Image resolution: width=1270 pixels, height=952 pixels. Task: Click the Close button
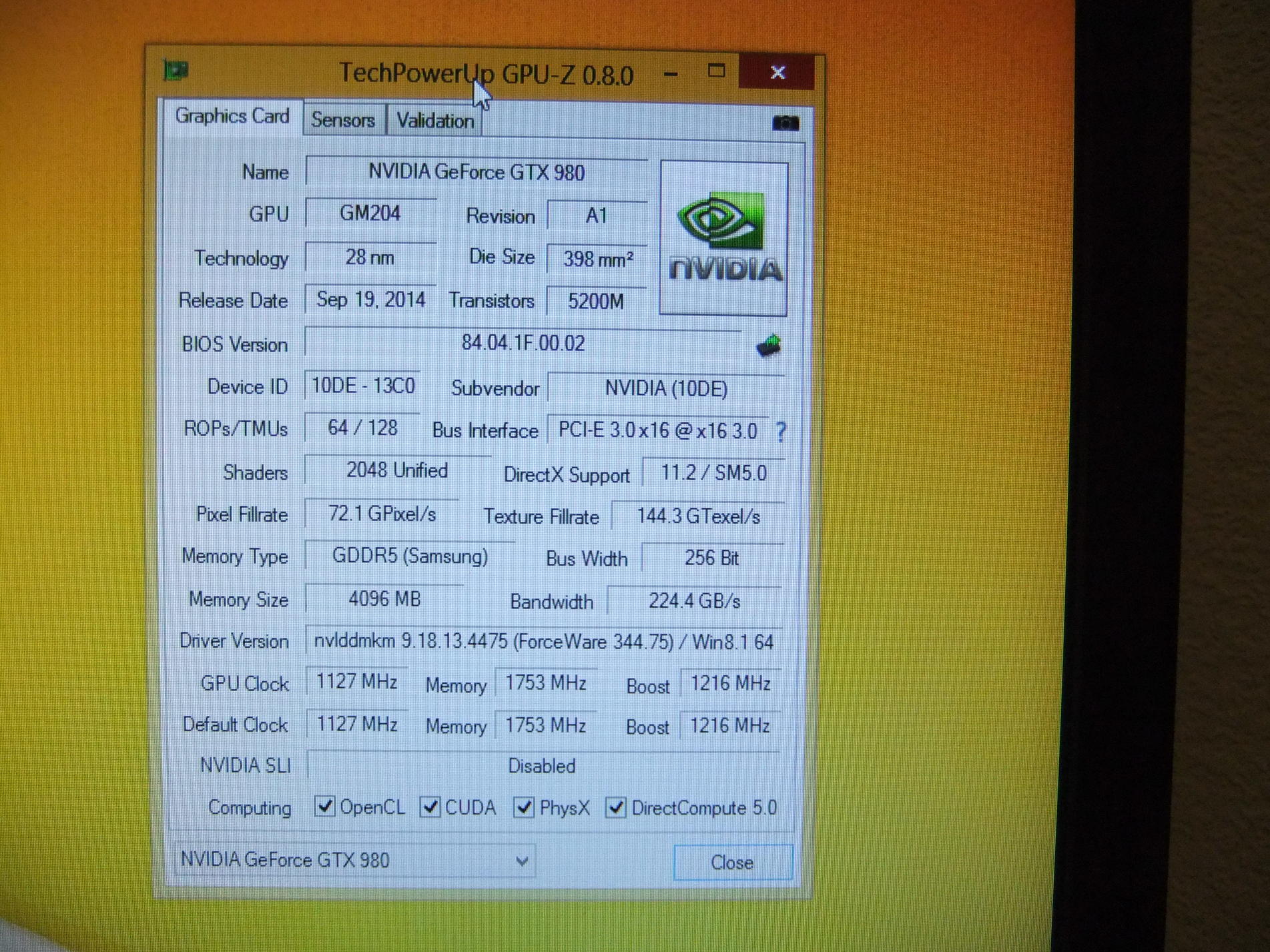pyautogui.click(x=732, y=863)
